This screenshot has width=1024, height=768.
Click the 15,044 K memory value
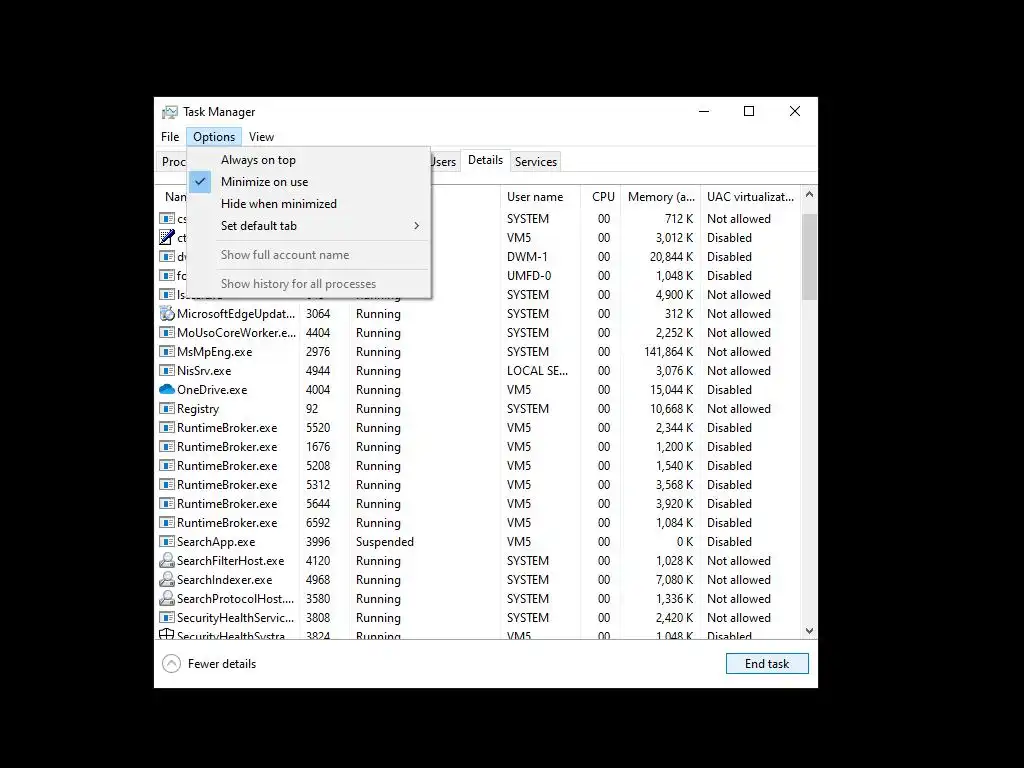671,390
